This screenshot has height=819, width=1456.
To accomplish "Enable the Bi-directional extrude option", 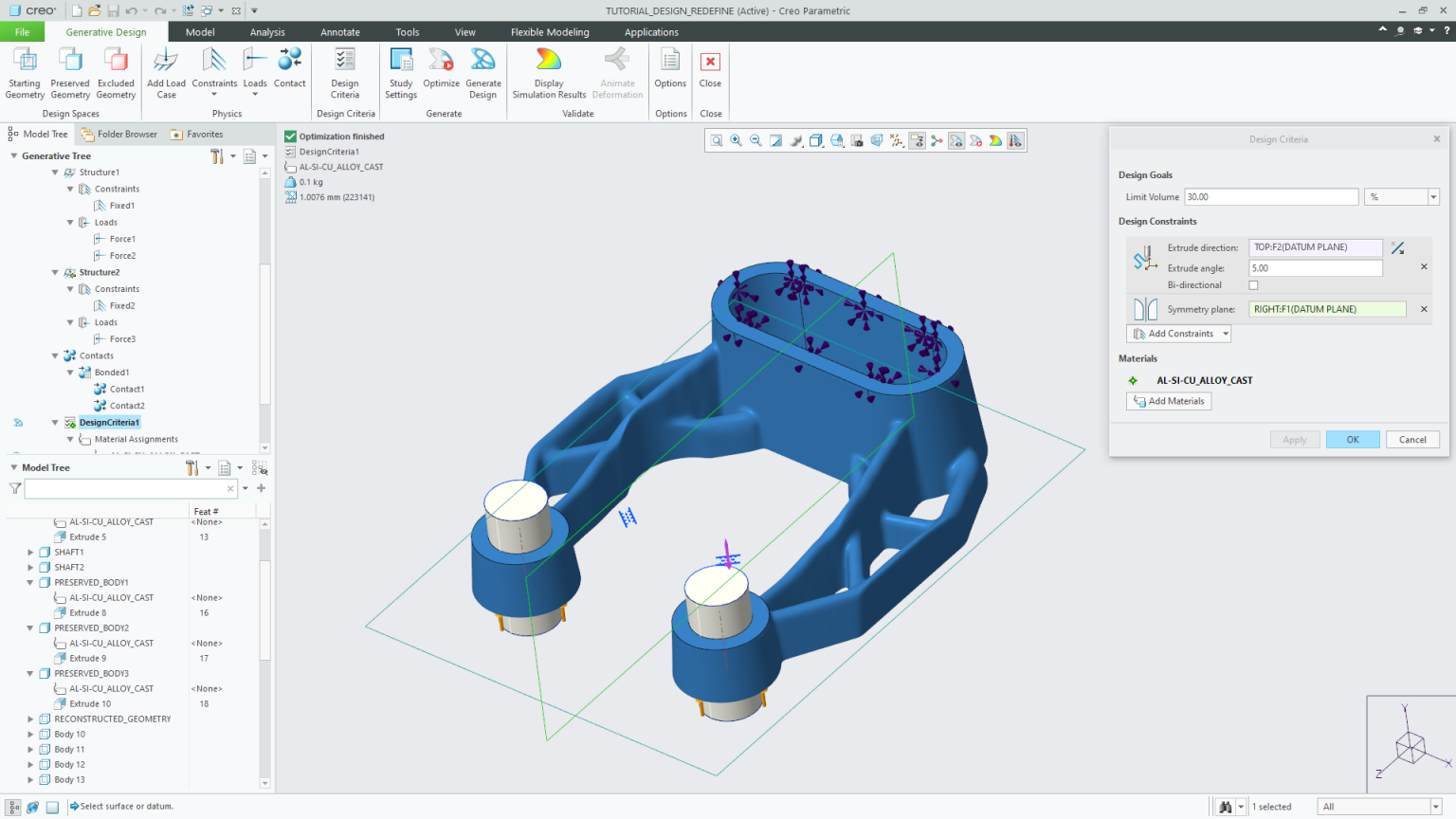I will 1253,284.
